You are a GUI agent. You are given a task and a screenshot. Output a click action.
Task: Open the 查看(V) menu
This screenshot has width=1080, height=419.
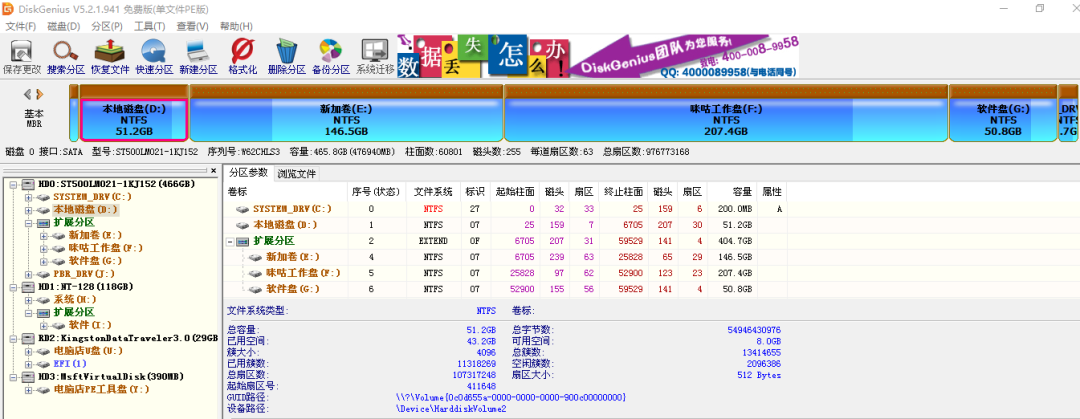coord(192,26)
